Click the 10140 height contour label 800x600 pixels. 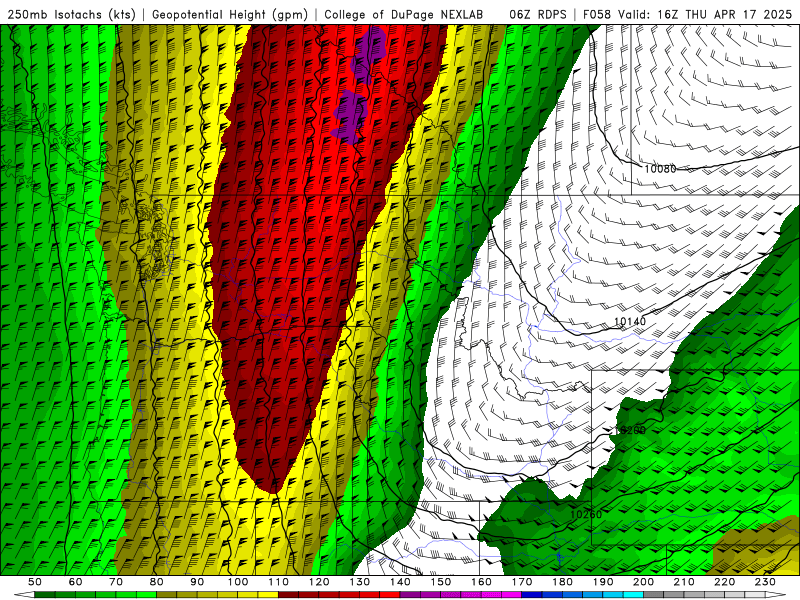tap(630, 321)
